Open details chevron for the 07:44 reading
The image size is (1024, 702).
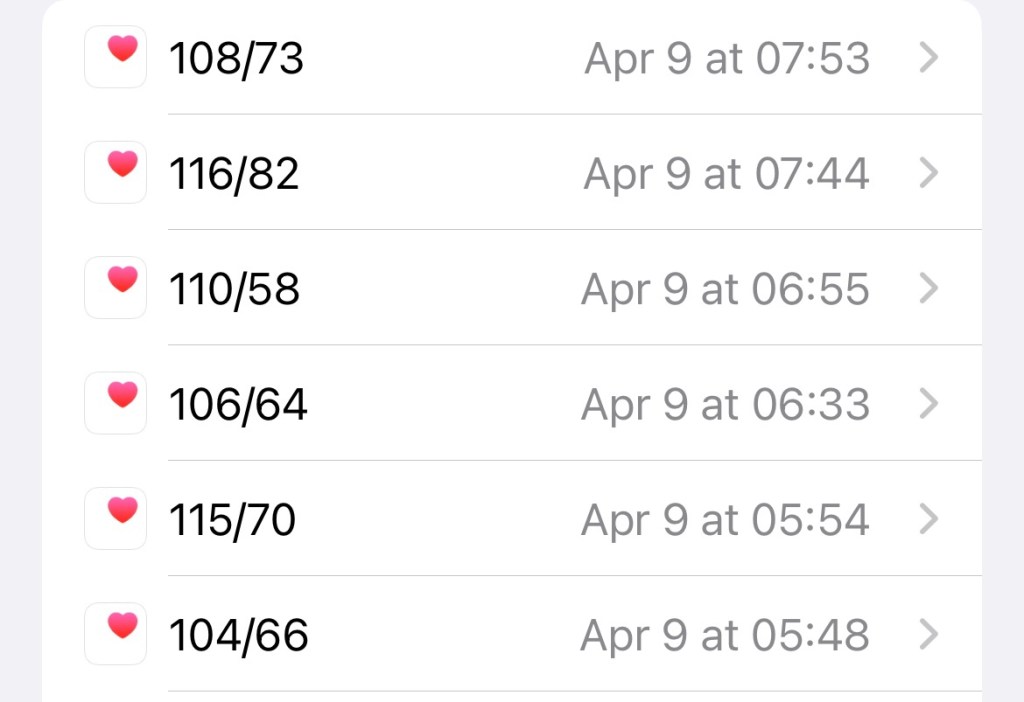tap(929, 173)
